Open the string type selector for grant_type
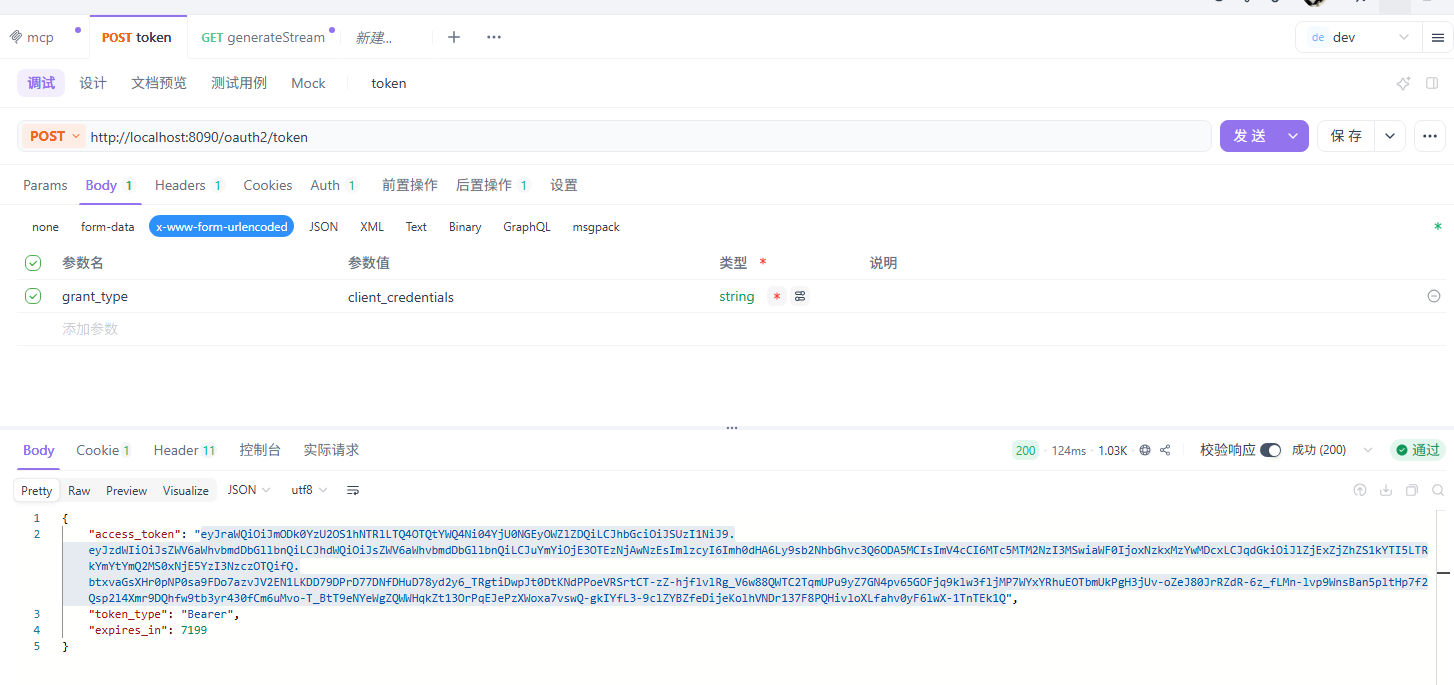Viewport: 1454px width, 685px height. (x=737, y=297)
